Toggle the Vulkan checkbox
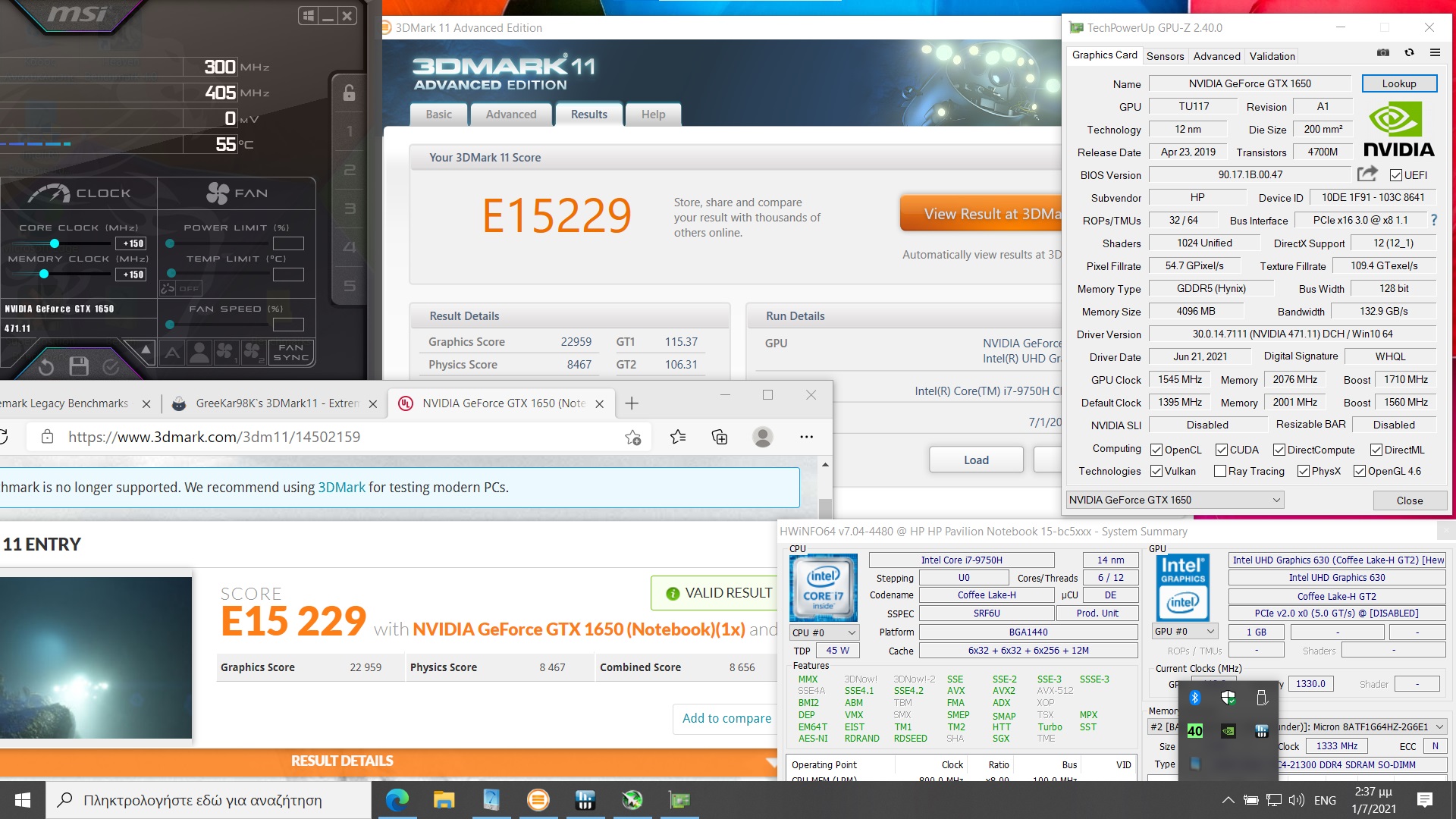1456x819 pixels. click(x=1156, y=471)
